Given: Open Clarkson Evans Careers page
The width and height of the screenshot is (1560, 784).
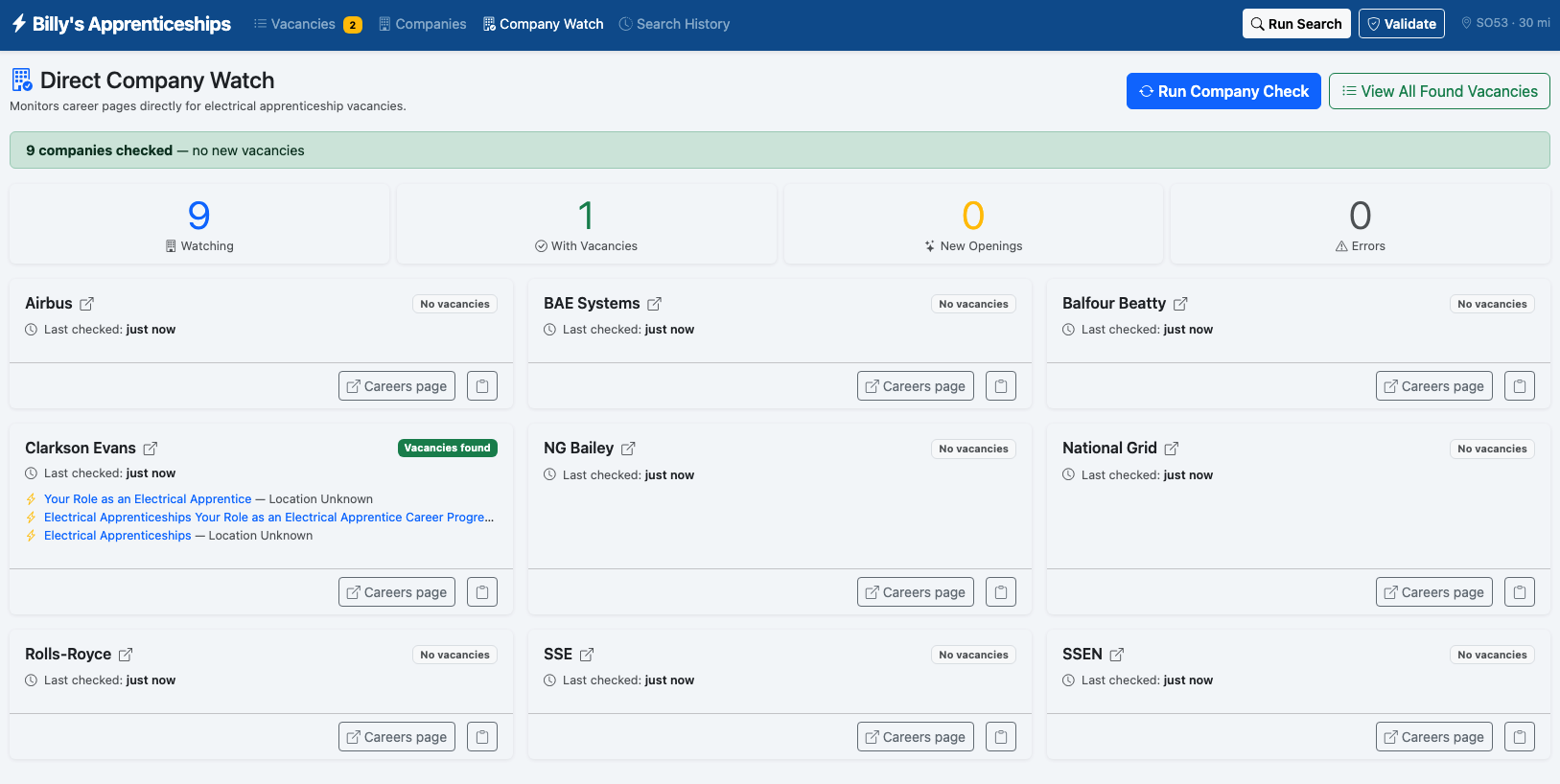Looking at the screenshot, I should pyautogui.click(x=397, y=592).
